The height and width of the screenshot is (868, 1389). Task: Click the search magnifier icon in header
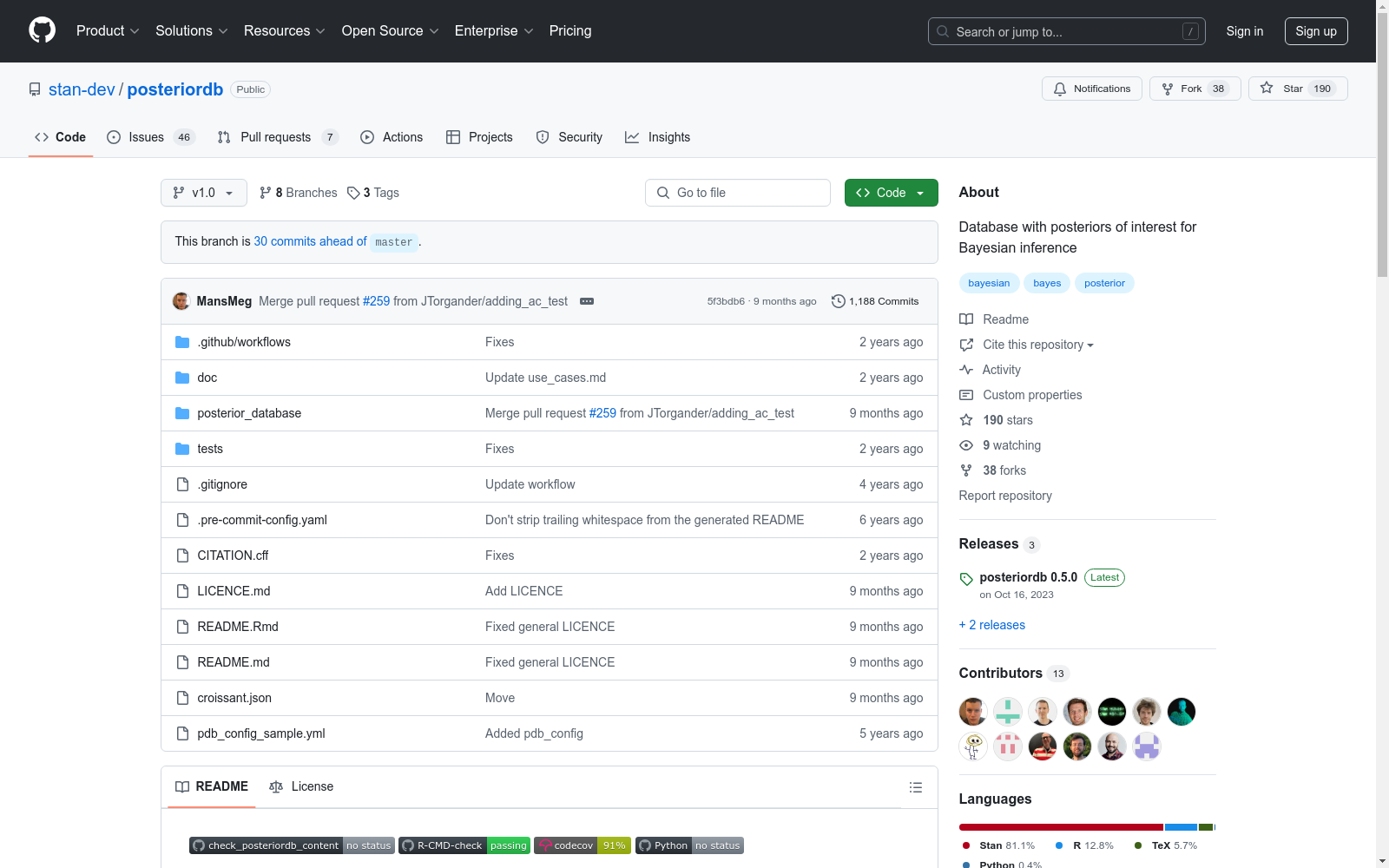[943, 31]
